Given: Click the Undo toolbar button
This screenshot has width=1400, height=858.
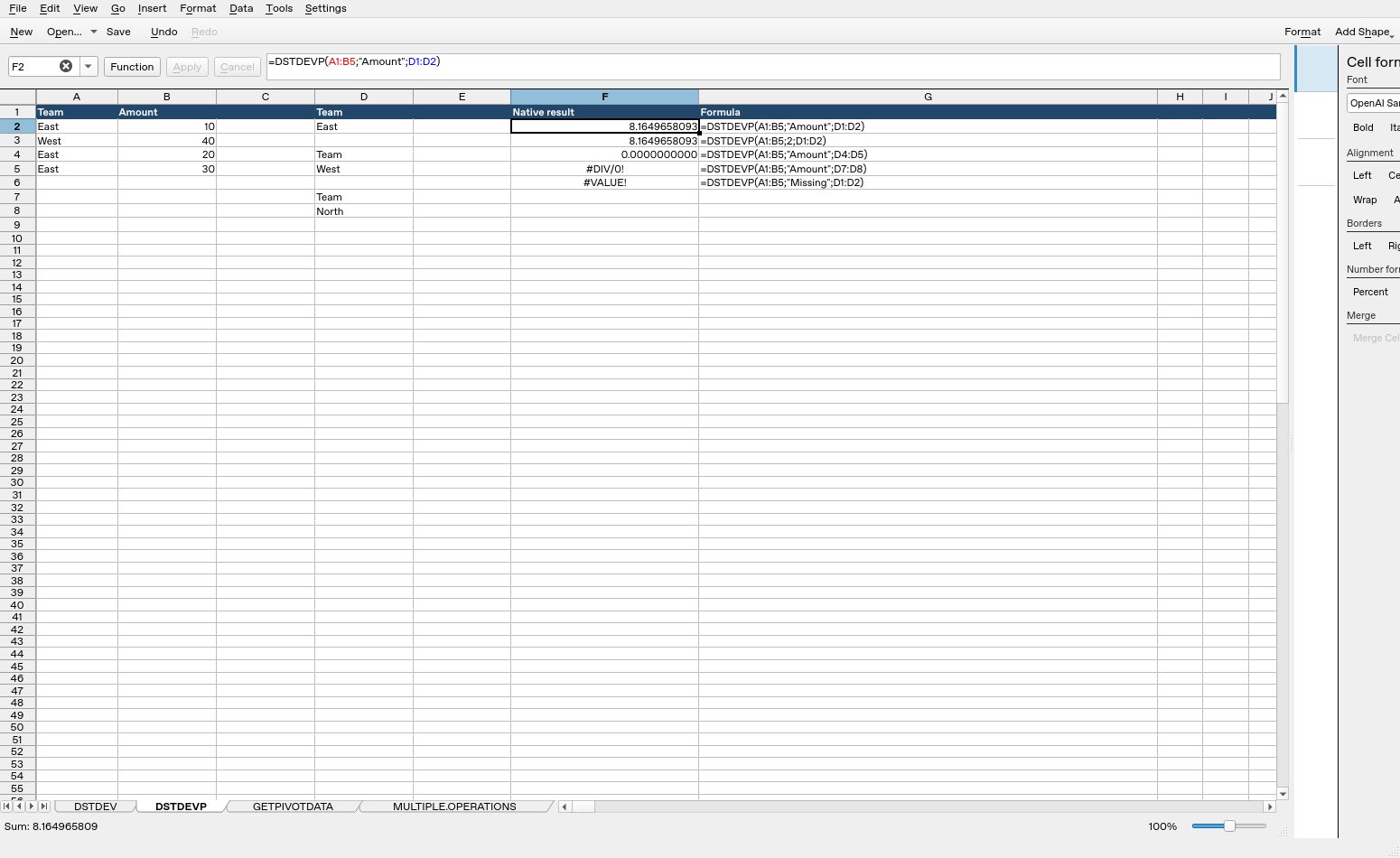Looking at the screenshot, I should (163, 32).
